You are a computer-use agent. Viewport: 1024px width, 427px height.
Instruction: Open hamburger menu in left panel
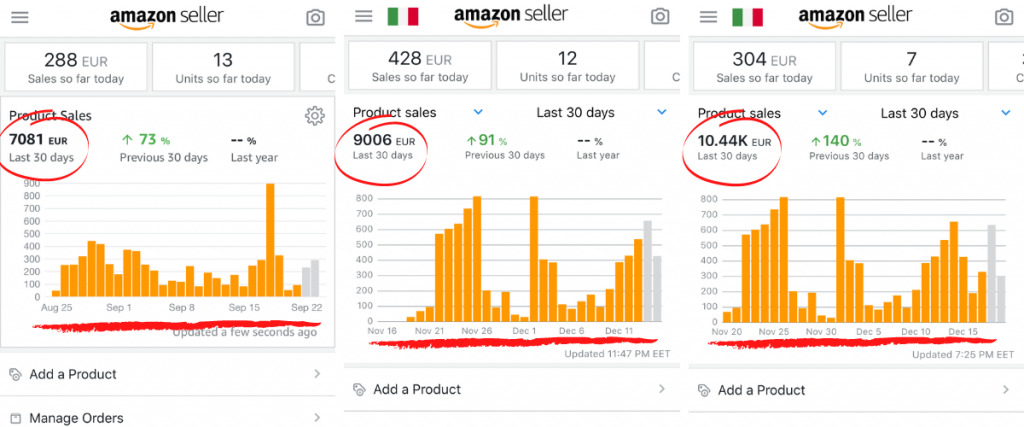pyautogui.click(x=18, y=18)
